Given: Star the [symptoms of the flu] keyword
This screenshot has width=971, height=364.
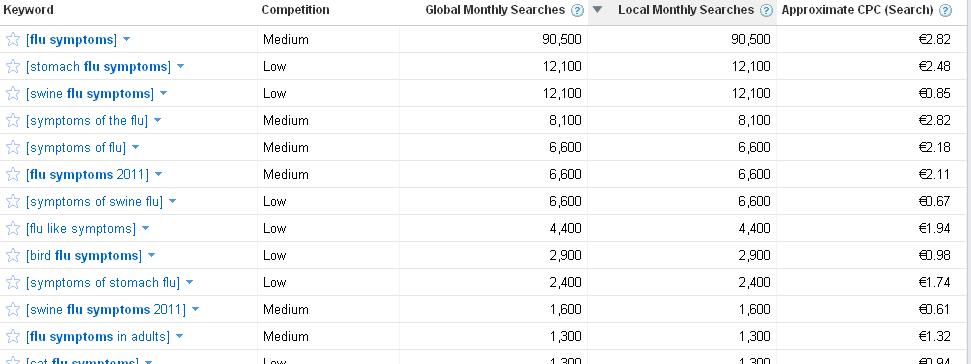Looking at the screenshot, I should tap(12, 121).
